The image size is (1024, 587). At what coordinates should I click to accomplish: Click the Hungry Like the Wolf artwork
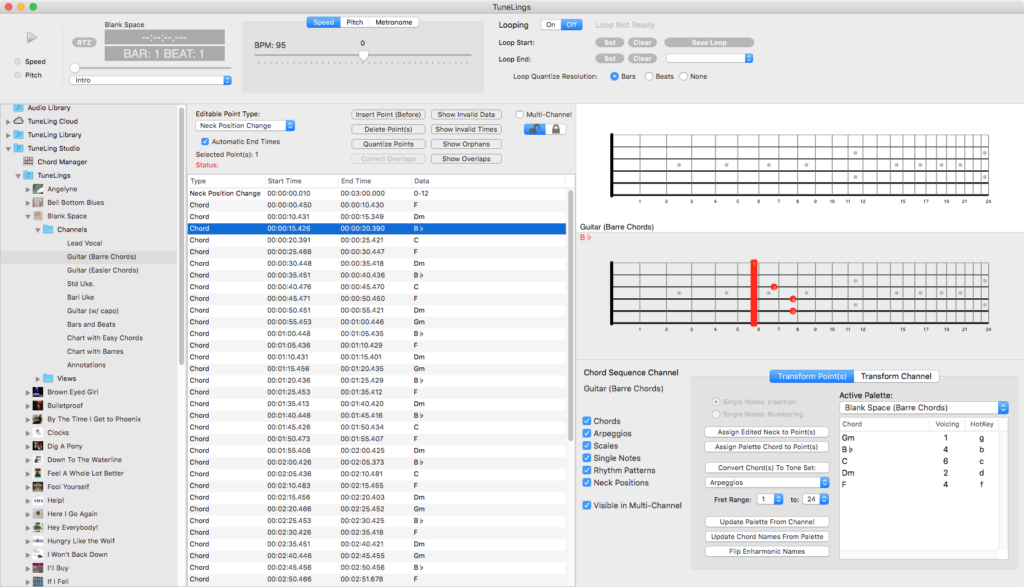[38, 541]
